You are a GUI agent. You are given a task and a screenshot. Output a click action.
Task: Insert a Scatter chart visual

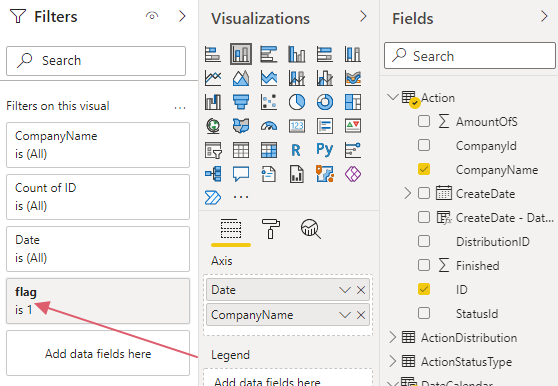point(269,102)
